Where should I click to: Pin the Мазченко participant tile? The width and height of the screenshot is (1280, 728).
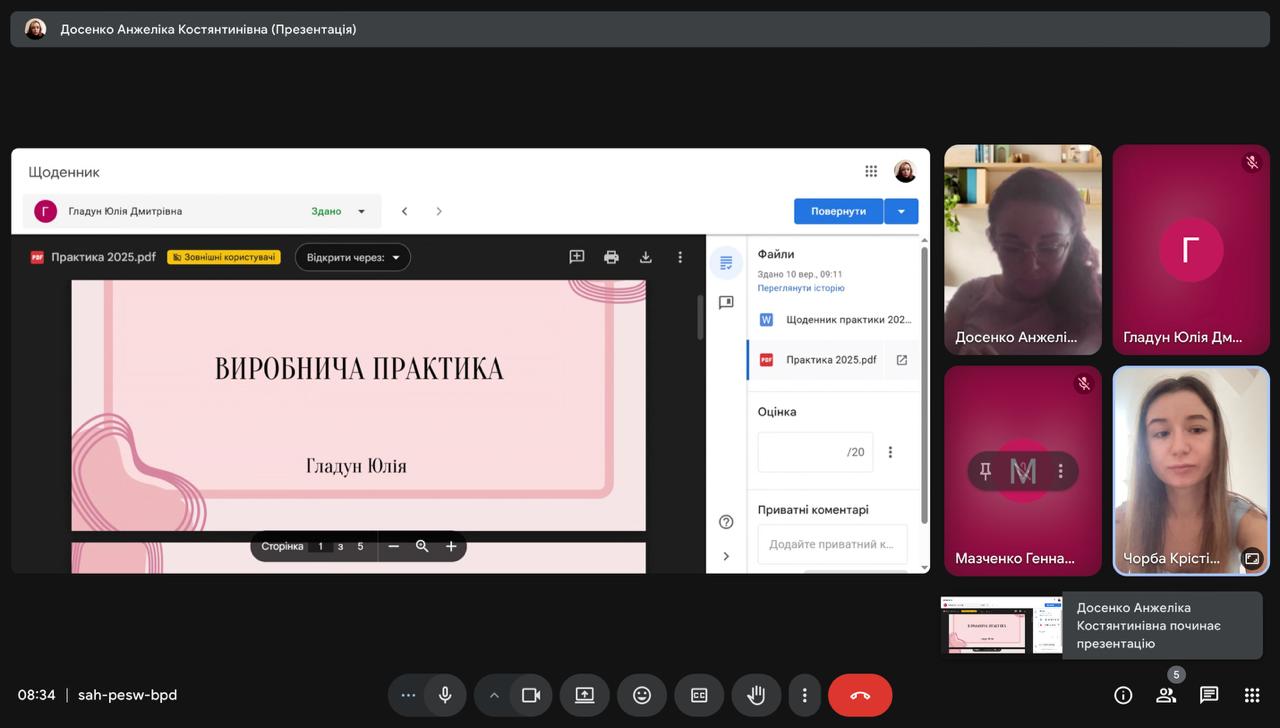point(986,471)
